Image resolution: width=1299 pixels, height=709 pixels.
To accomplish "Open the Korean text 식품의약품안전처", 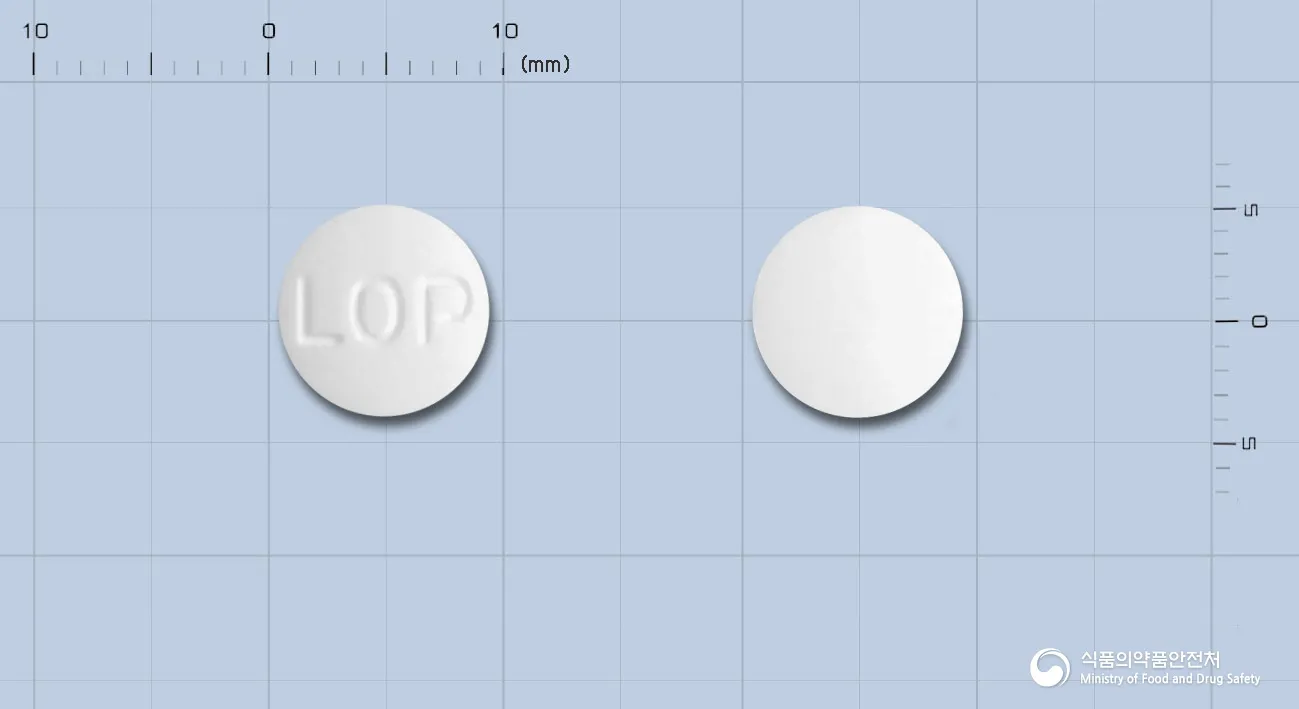I will point(1151,660).
